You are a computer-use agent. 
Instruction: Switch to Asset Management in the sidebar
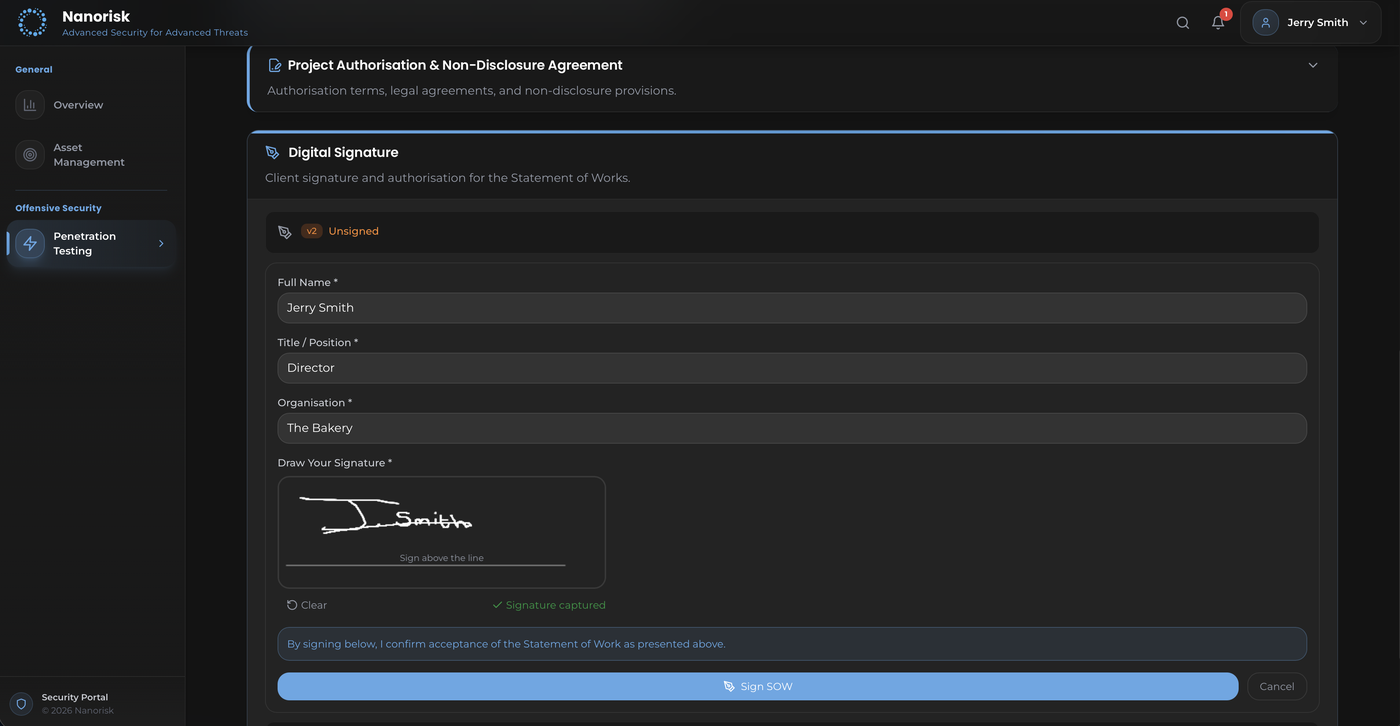[88, 154]
